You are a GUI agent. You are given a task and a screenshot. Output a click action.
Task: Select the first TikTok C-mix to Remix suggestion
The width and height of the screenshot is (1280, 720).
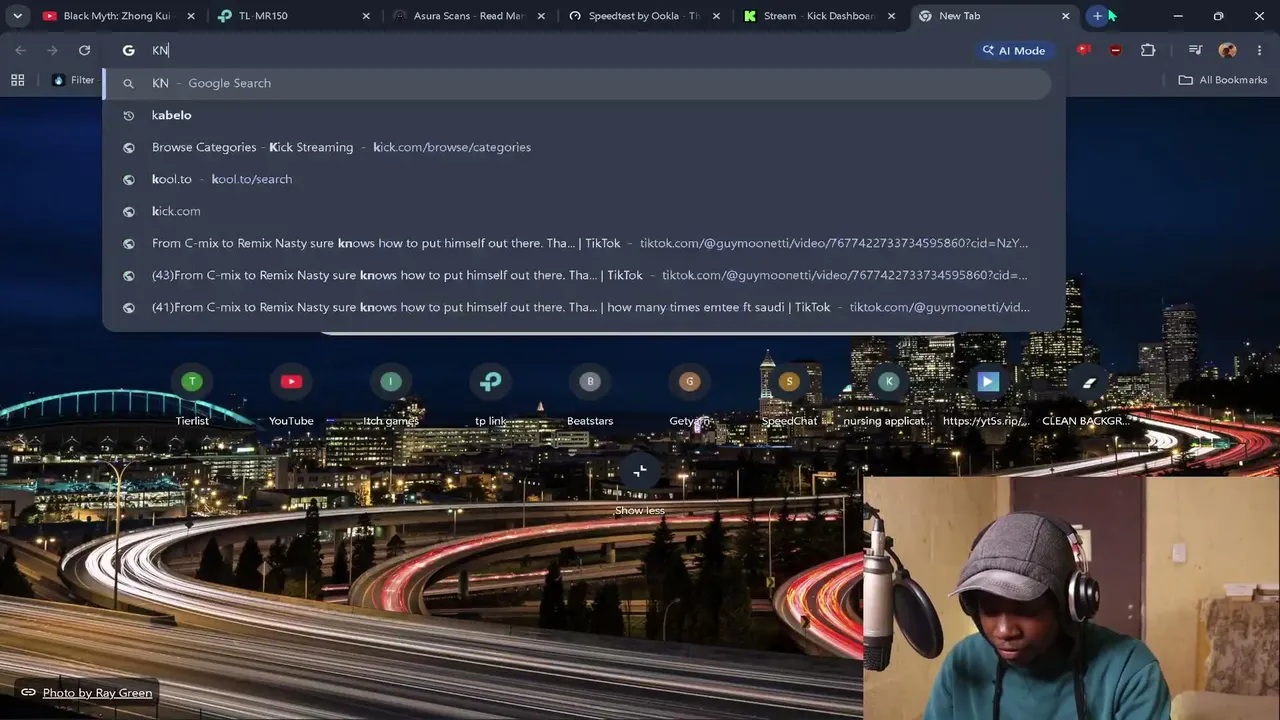tap(578, 243)
